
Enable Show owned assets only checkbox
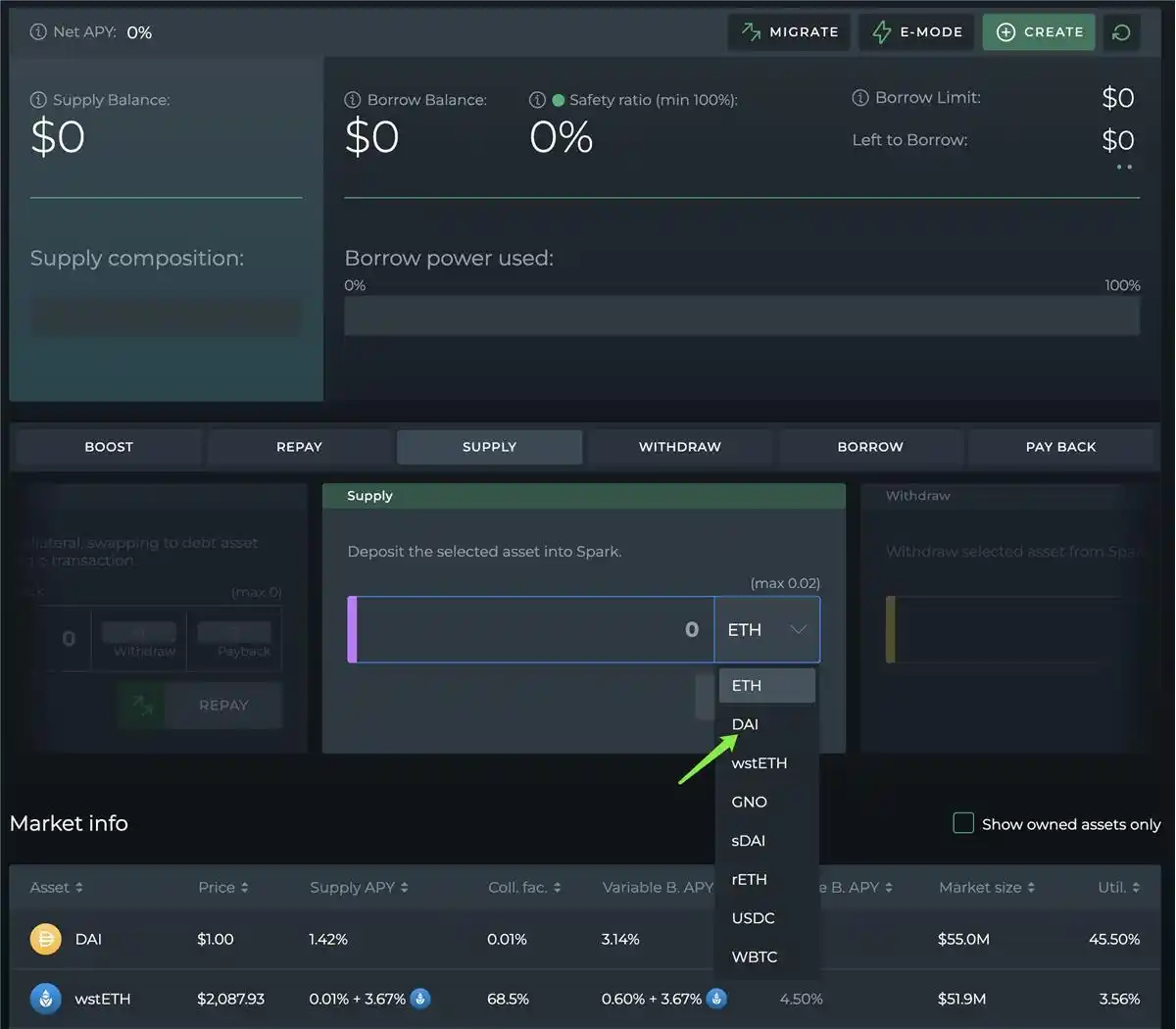point(963,823)
